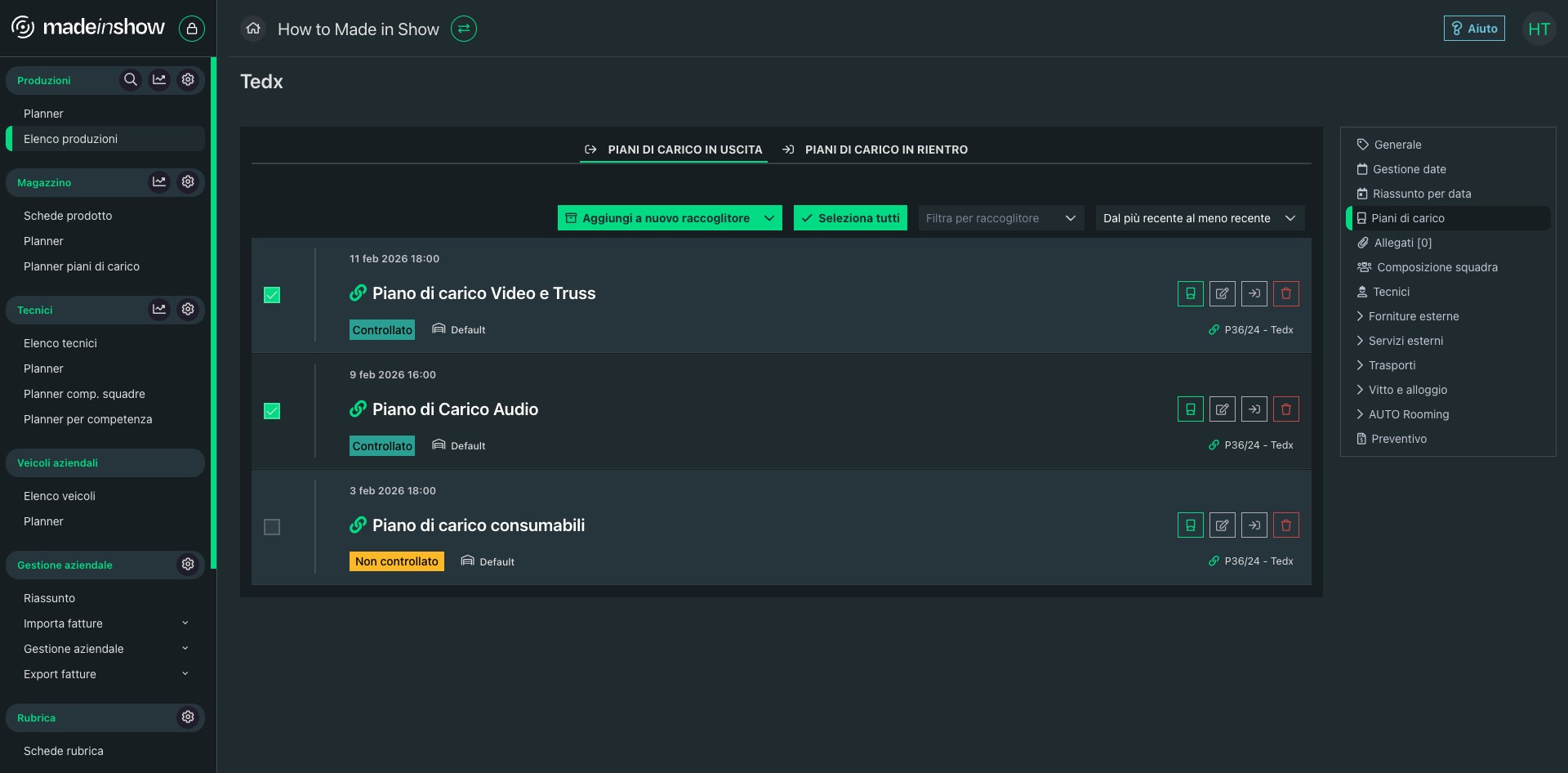This screenshot has width=1568, height=773.
Task: Uncheck Piano di carico Video e Truss checkbox
Action: [272, 295]
